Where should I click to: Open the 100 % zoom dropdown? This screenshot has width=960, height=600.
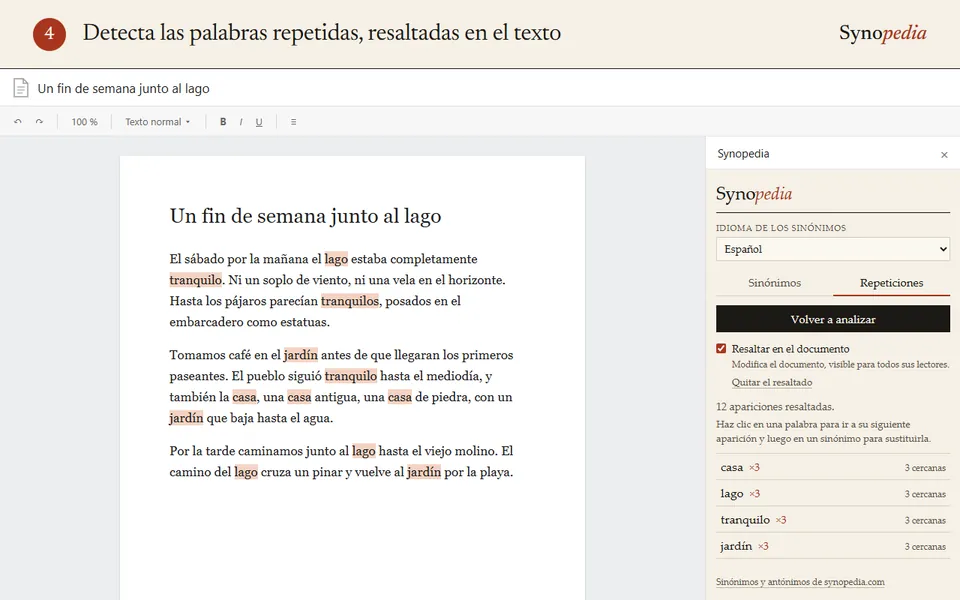pos(84,122)
